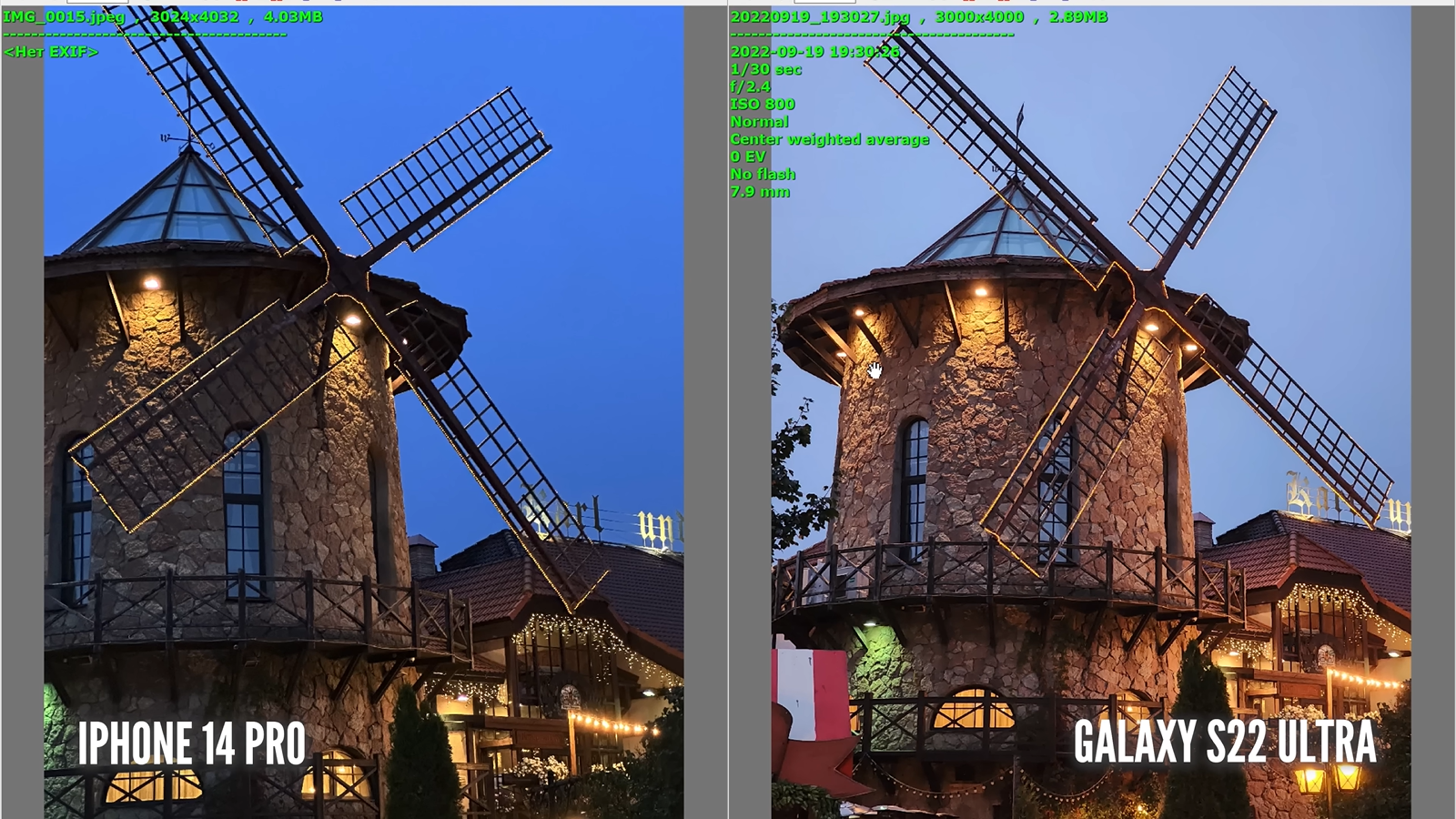Click the street lantern in right photo corner
The image size is (1456, 819).
coord(1329,778)
